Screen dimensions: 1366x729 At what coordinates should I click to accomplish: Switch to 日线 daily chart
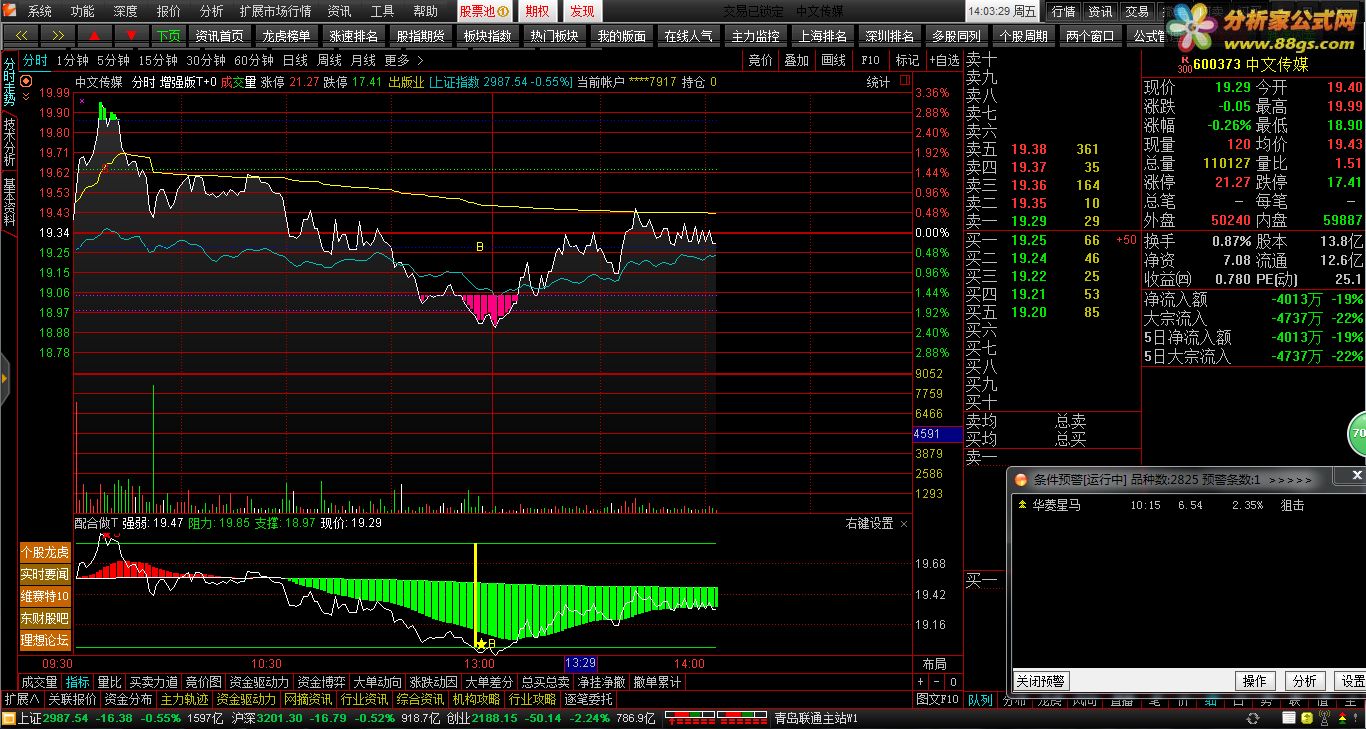point(295,60)
